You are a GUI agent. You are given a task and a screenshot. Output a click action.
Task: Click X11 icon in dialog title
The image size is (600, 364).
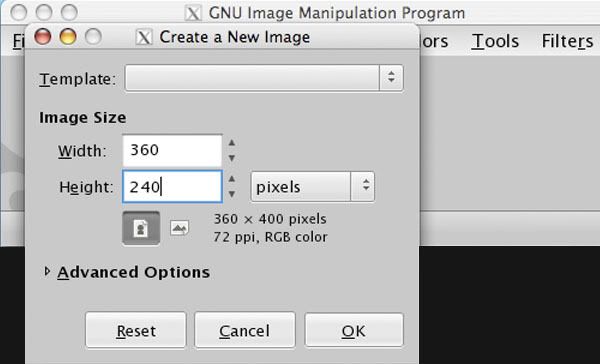pos(144,38)
